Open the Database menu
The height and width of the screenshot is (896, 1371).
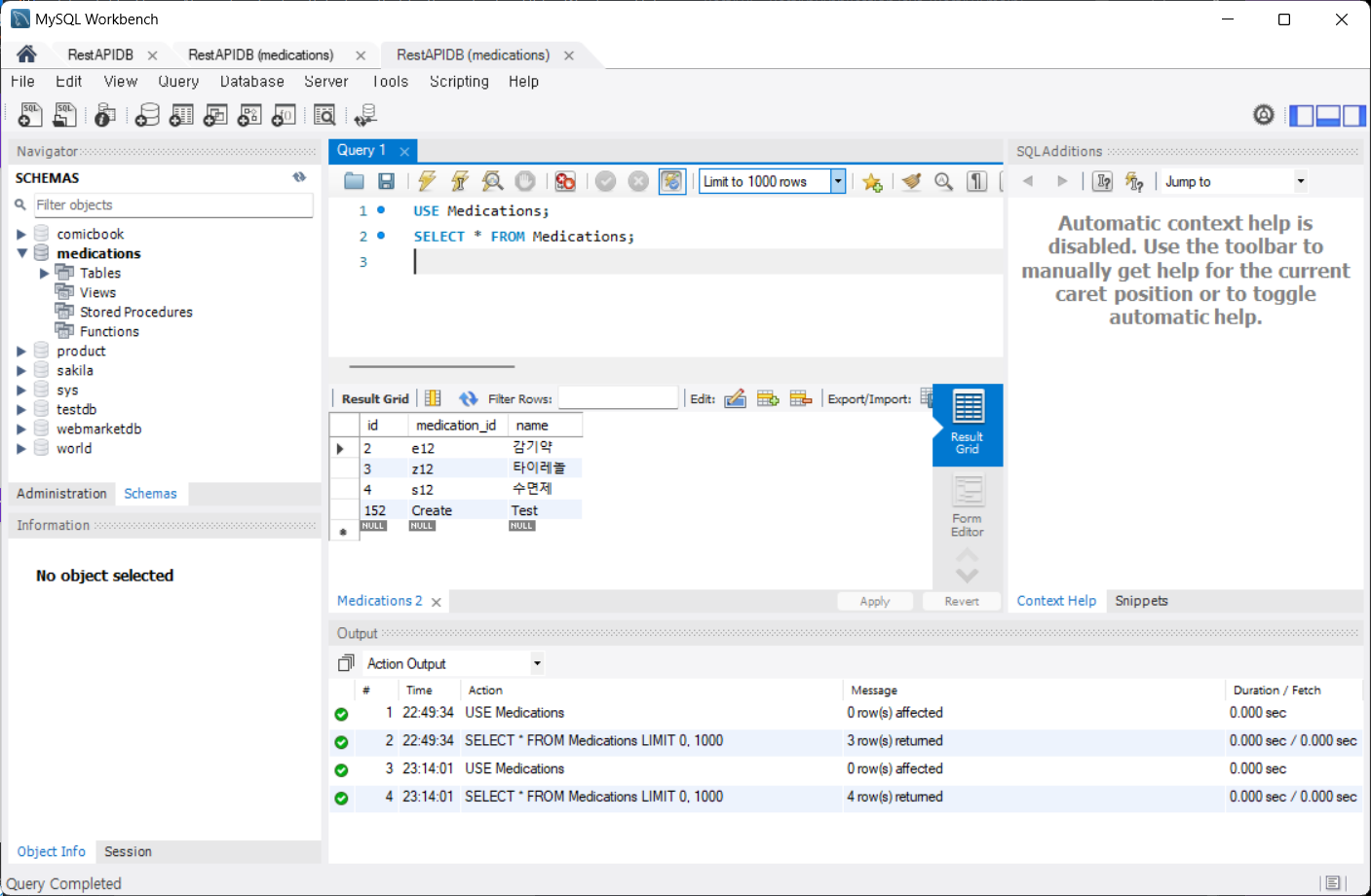pyautogui.click(x=252, y=82)
